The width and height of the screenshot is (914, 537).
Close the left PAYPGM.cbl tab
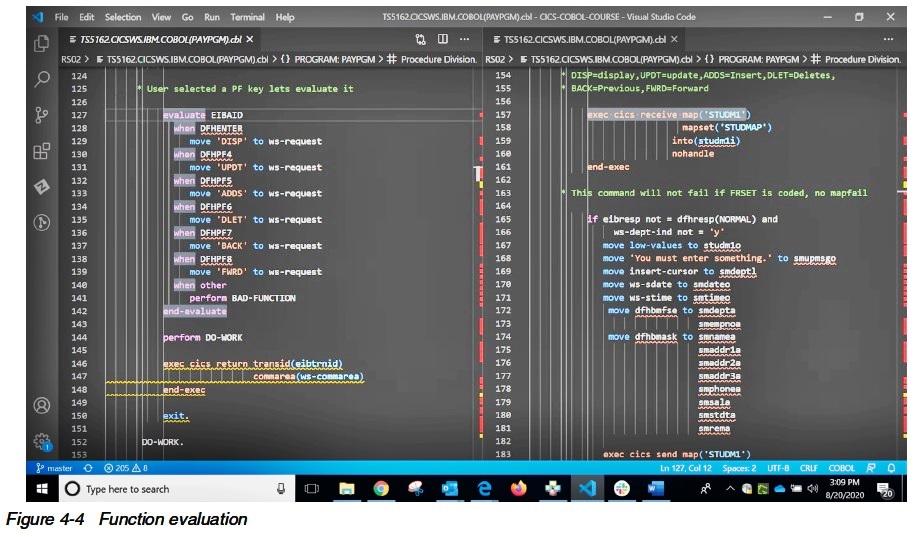(250, 39)
